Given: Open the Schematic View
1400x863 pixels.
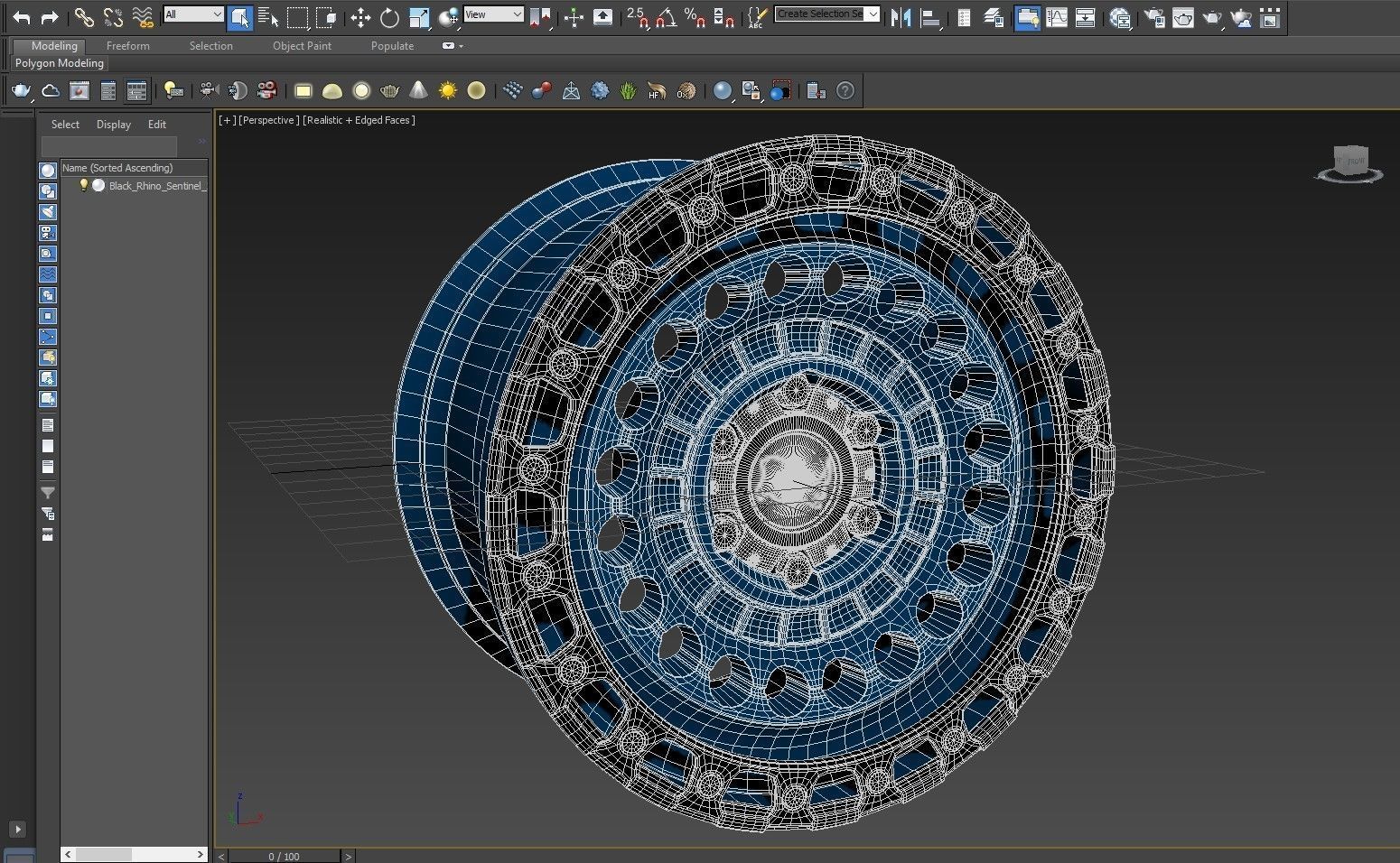Looking at the screenshot, I should [x=1086, y=17].
